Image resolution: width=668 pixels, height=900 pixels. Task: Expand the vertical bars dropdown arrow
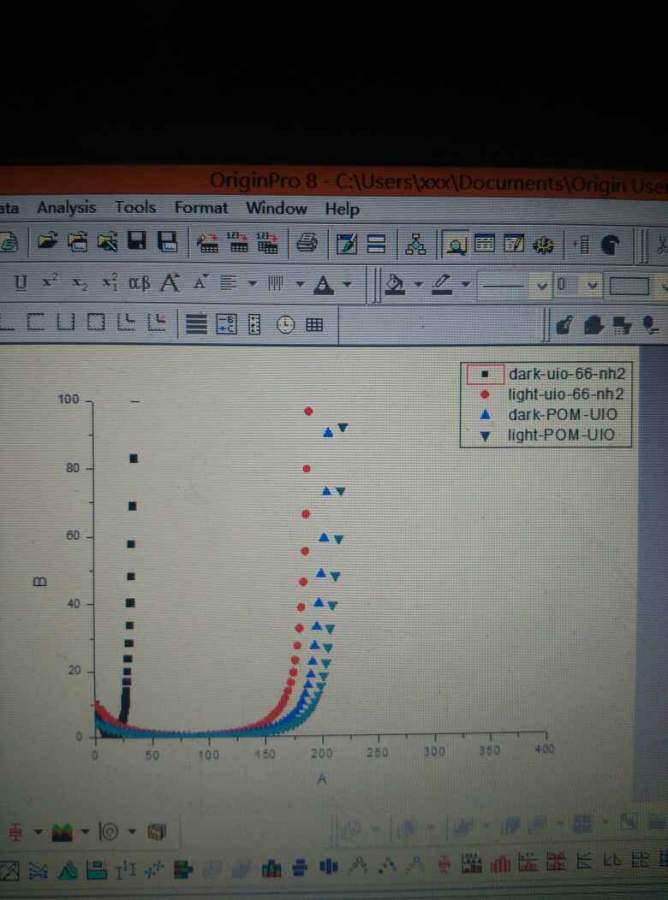300,284
